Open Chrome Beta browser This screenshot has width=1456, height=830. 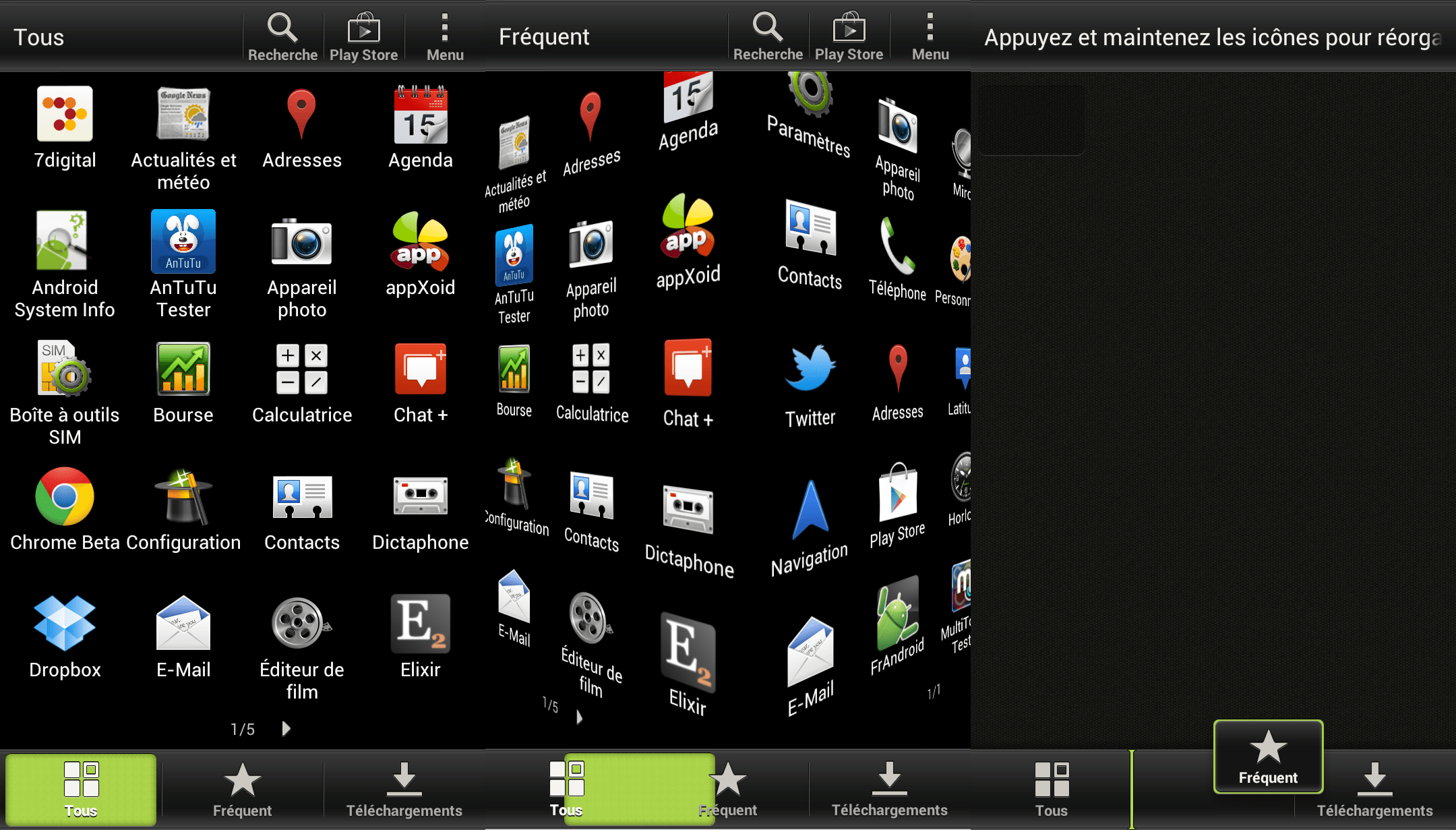[x=65, y=509]
